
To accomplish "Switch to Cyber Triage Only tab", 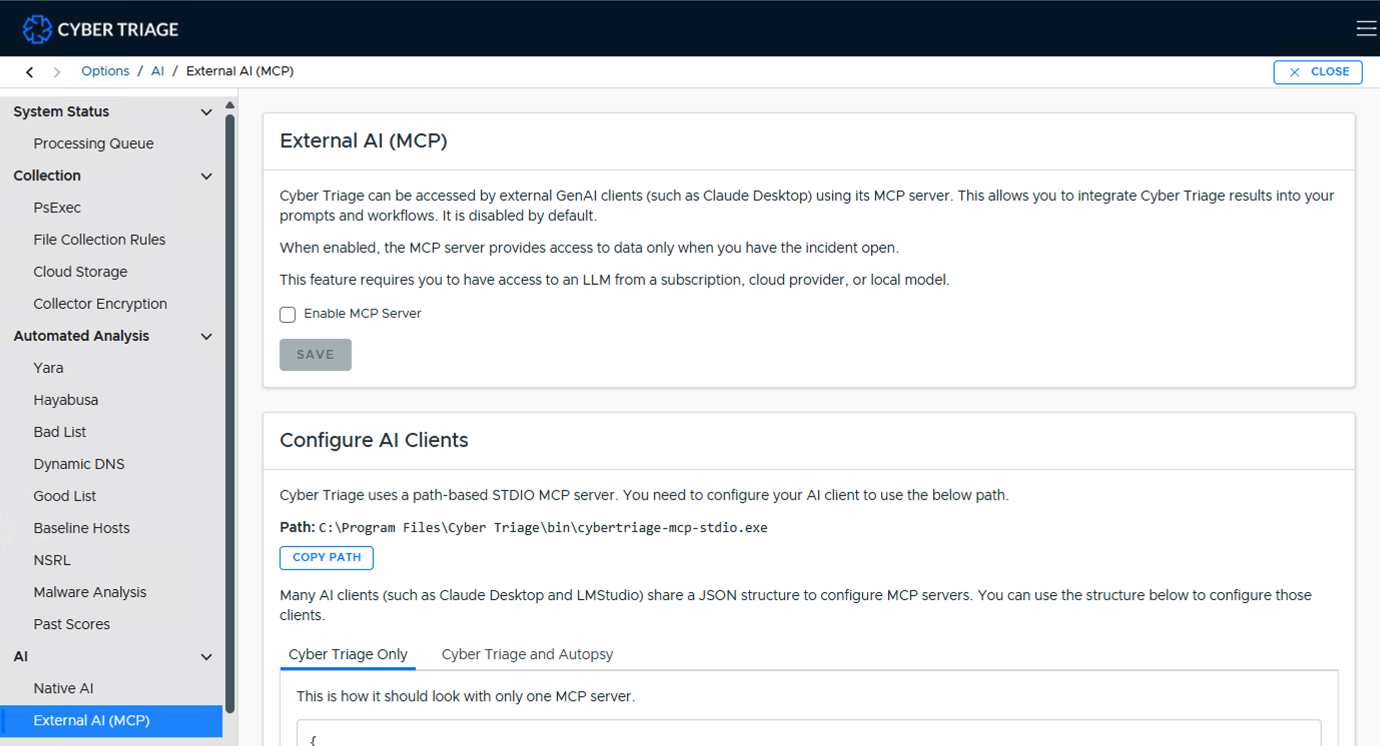I will click(348, 654).
